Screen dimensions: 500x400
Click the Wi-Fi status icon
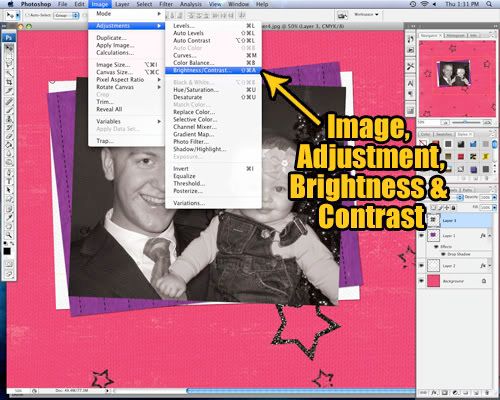tap(424, 4)
